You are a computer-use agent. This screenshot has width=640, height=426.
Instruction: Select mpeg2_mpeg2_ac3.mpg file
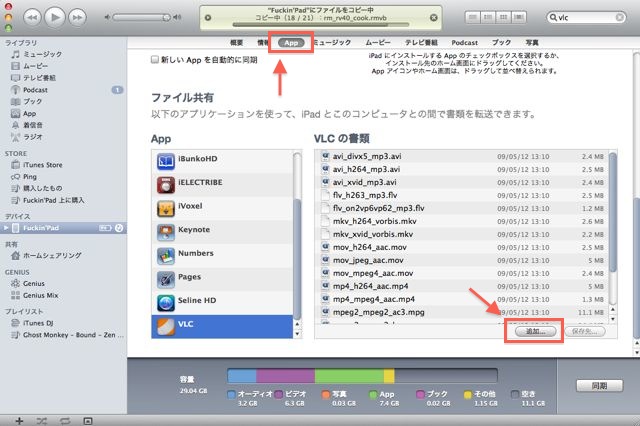tap(462, 312)
